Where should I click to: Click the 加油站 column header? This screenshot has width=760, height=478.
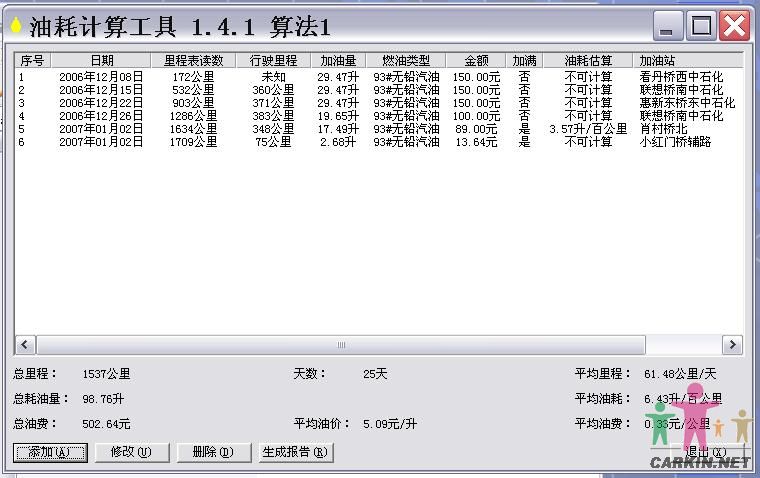[658, 61]
